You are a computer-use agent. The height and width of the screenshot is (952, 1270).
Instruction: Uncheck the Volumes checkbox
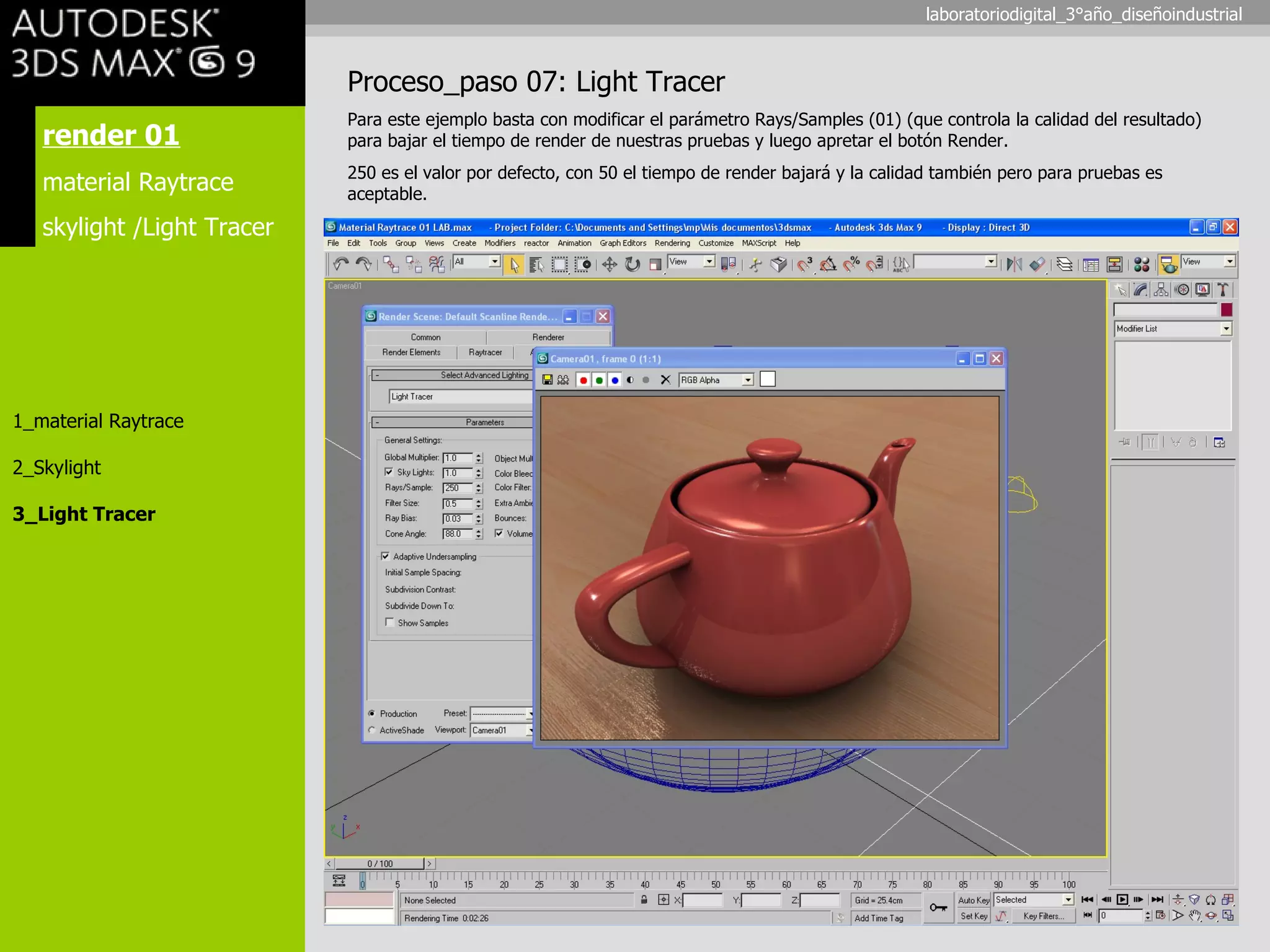[x=499, y=533]
